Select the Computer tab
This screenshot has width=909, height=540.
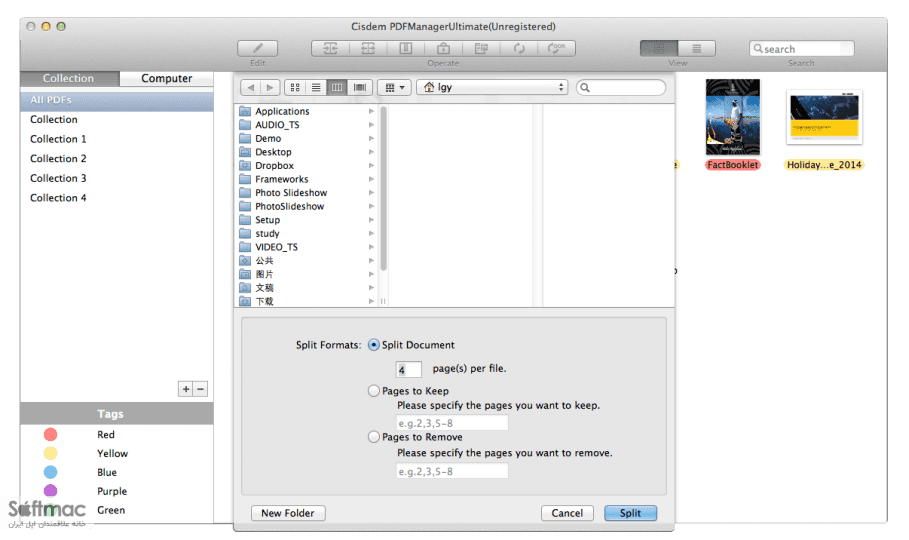[x=166, y=78]
